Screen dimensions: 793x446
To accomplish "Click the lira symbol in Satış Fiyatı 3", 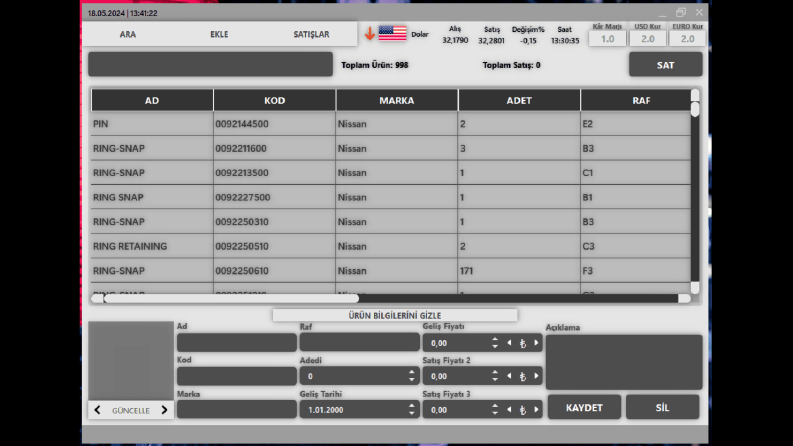I will (522, 410).
